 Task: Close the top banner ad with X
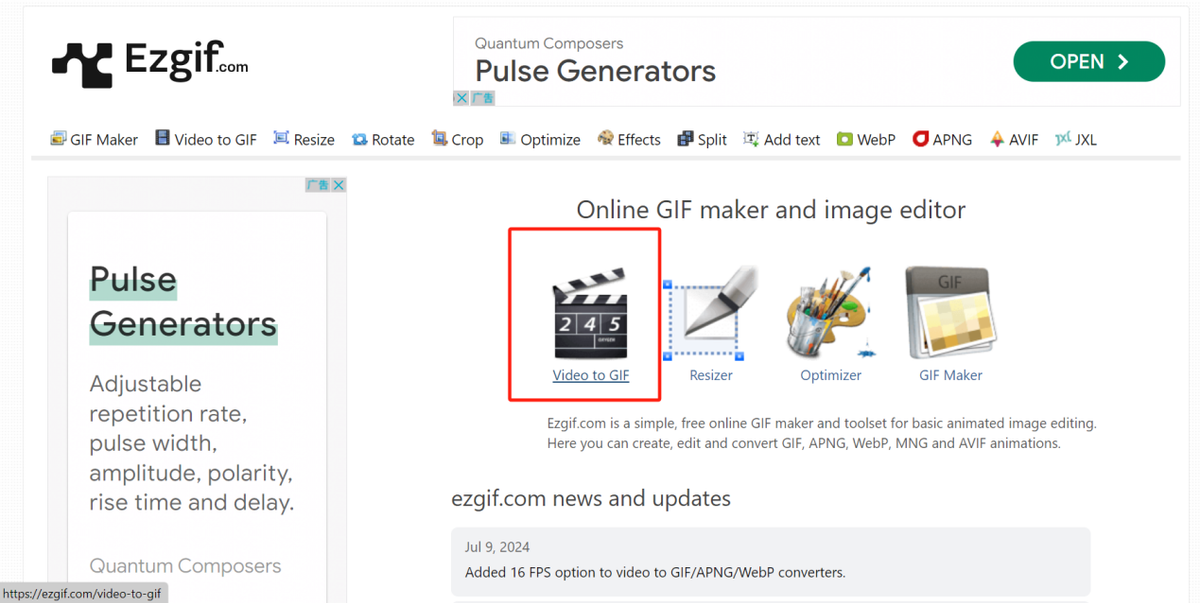point(461,98)
